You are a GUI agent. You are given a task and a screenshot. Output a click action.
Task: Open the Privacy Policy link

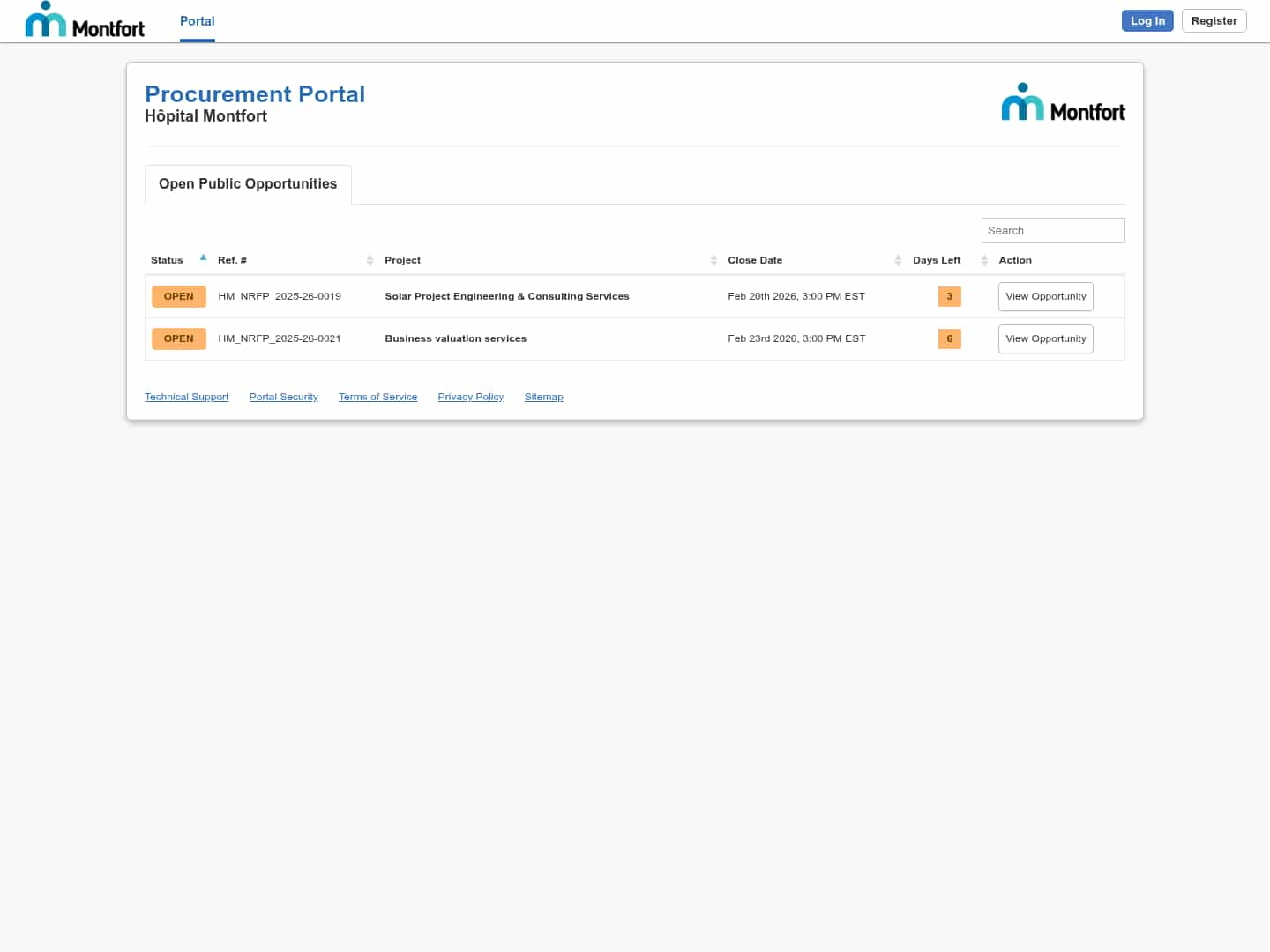click(x=470, y=397)
